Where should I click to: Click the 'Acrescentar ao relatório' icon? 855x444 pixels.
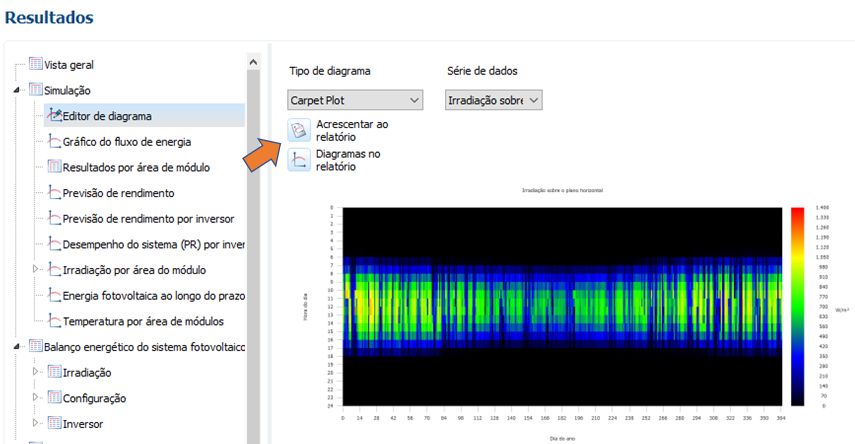click(x=299, y=130)
